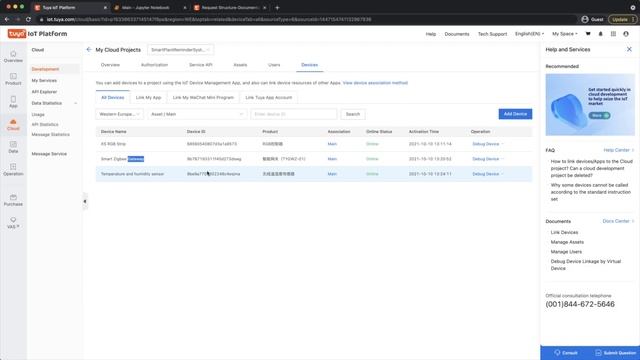The height and width of the screenshot is (360, 640).
Task: Open View device association method link
Action: (375, 83)
